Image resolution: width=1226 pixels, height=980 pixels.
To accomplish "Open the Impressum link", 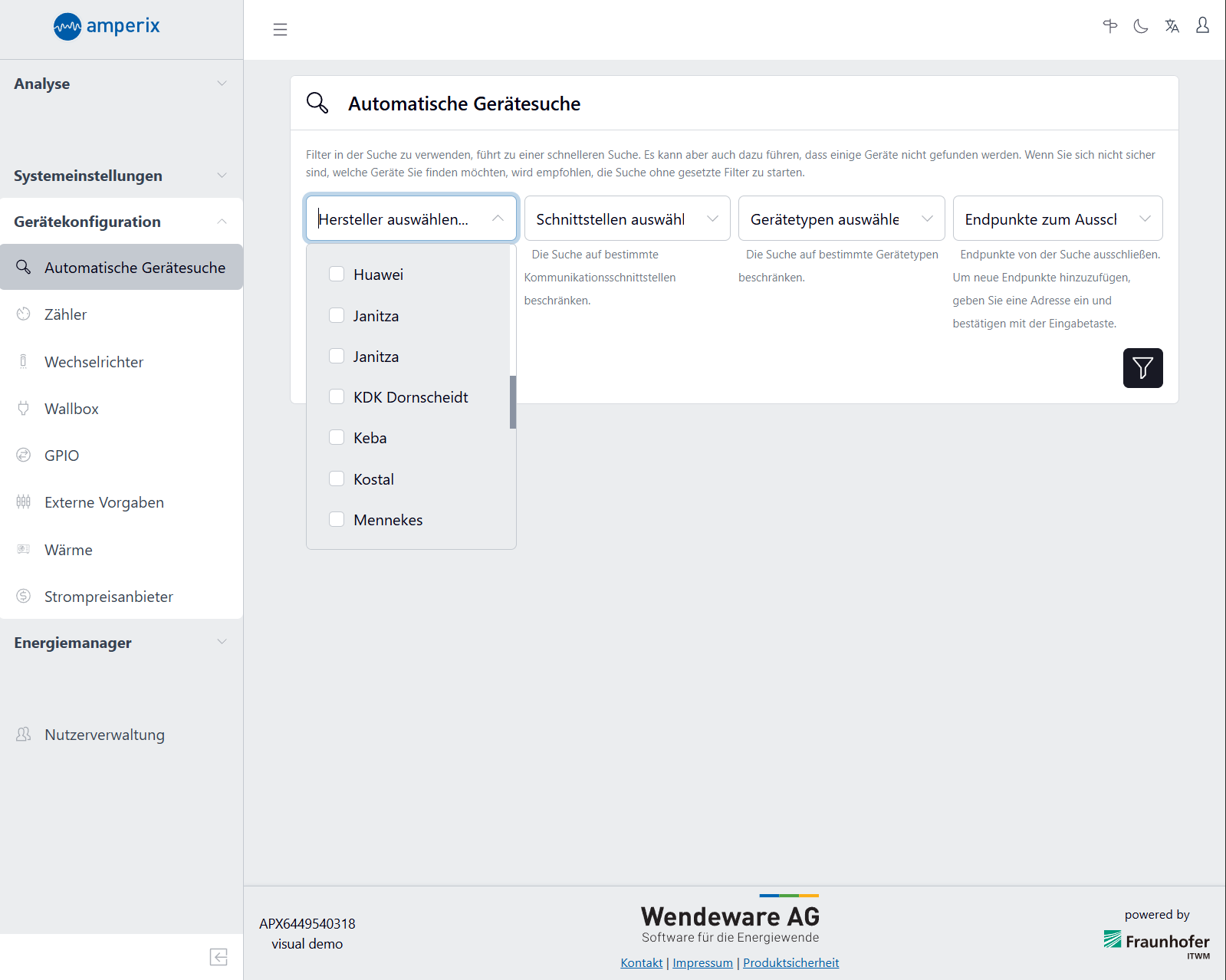I will click(702, 963).
